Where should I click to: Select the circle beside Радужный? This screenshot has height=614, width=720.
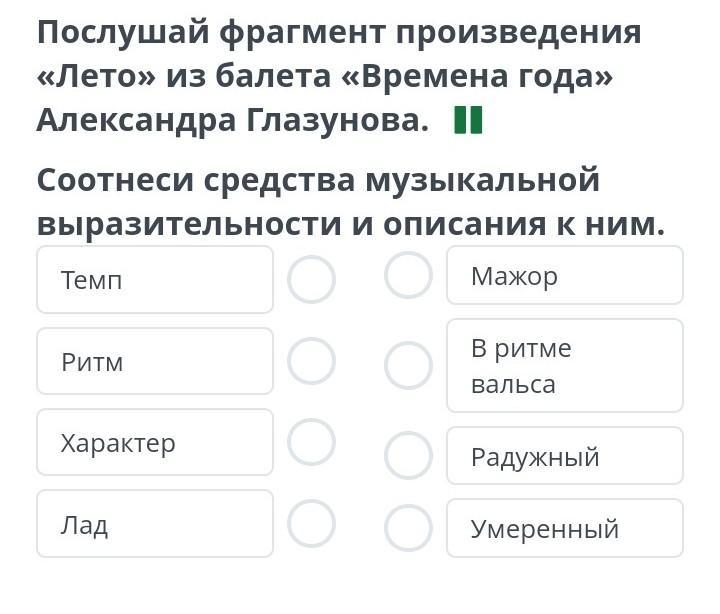pos(408,456)
